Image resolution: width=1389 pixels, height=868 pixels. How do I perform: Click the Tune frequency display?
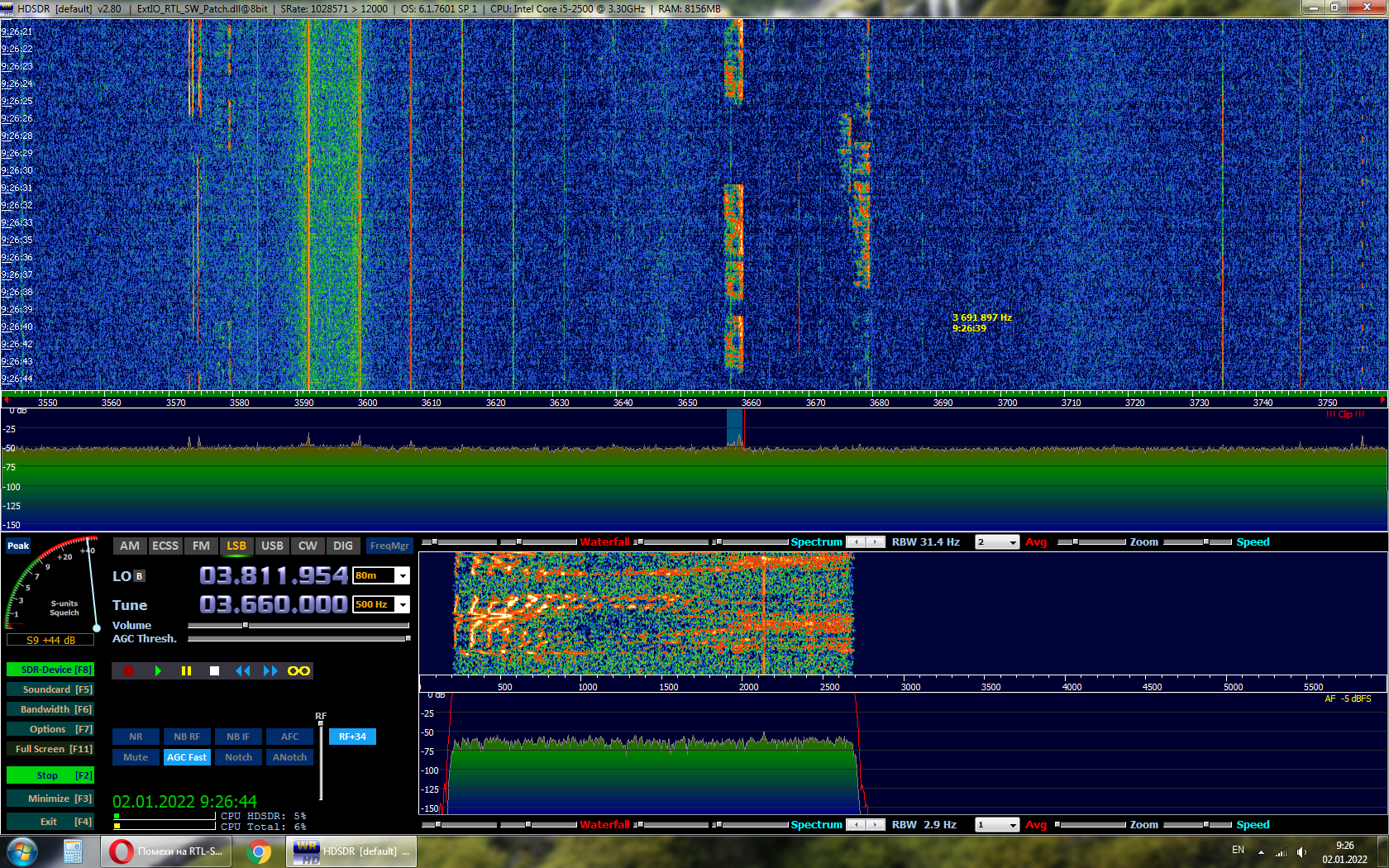coord(273,604)
